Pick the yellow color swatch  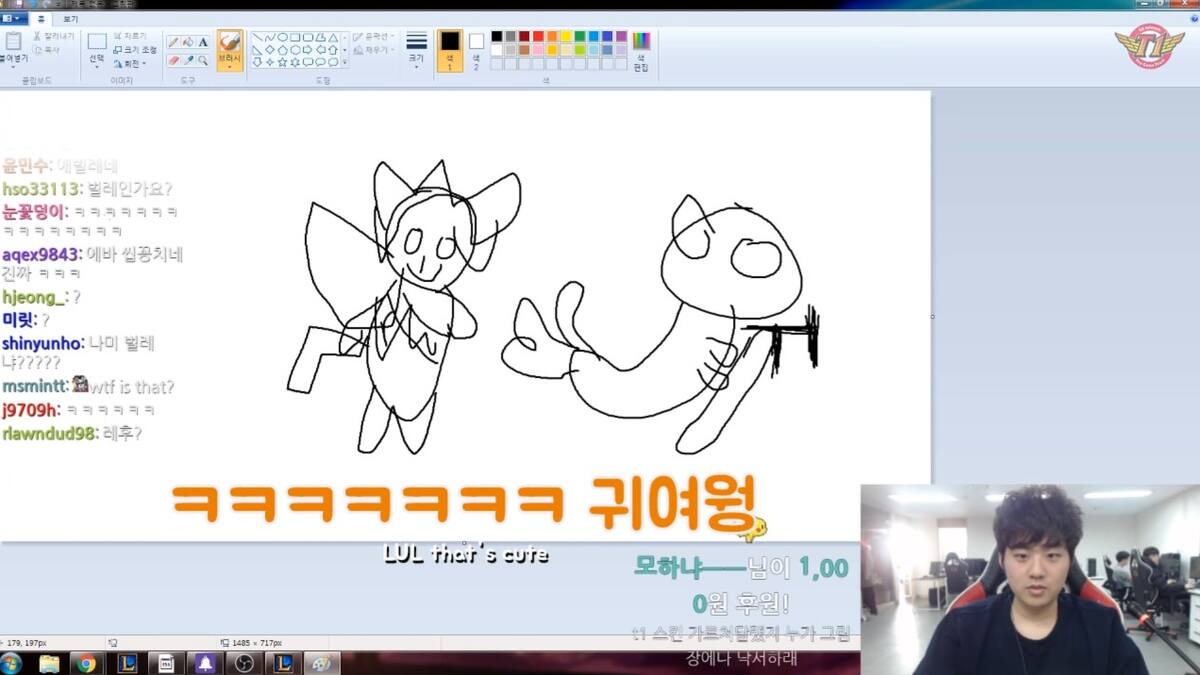[566, 36]
